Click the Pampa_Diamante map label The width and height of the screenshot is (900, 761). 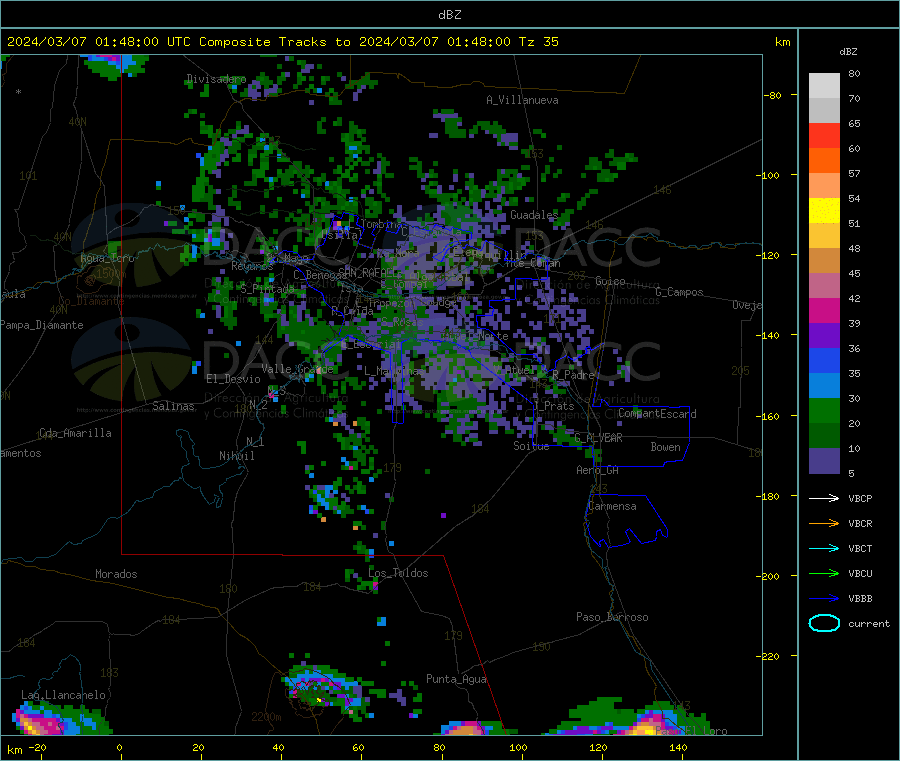[x=42, y=325]
